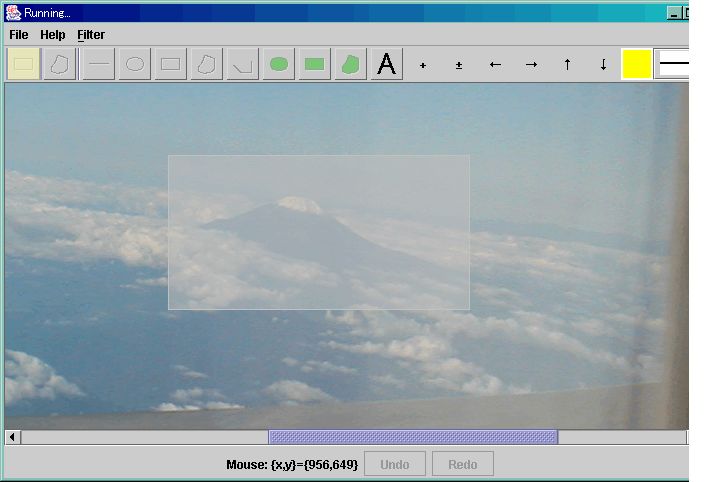
Task: Select the polyline drawing tool
Action: click(243, 64)
